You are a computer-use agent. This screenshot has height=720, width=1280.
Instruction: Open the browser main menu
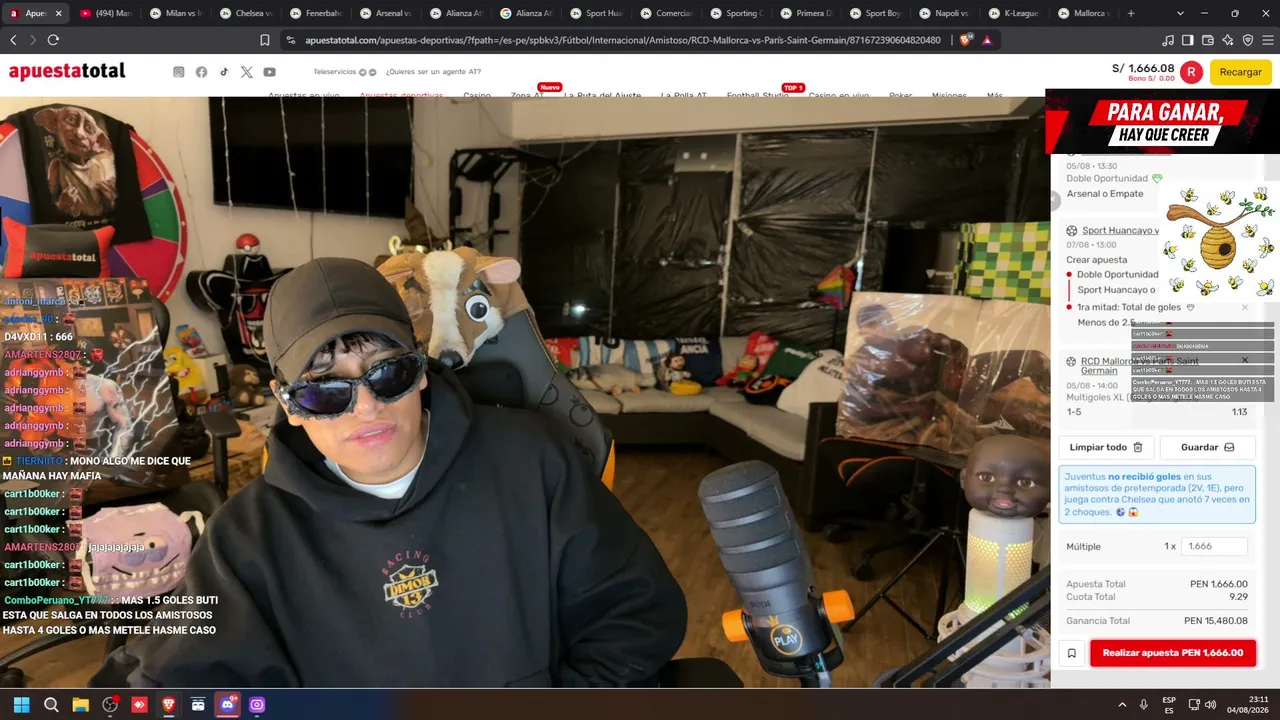[x=1267, y=40]
